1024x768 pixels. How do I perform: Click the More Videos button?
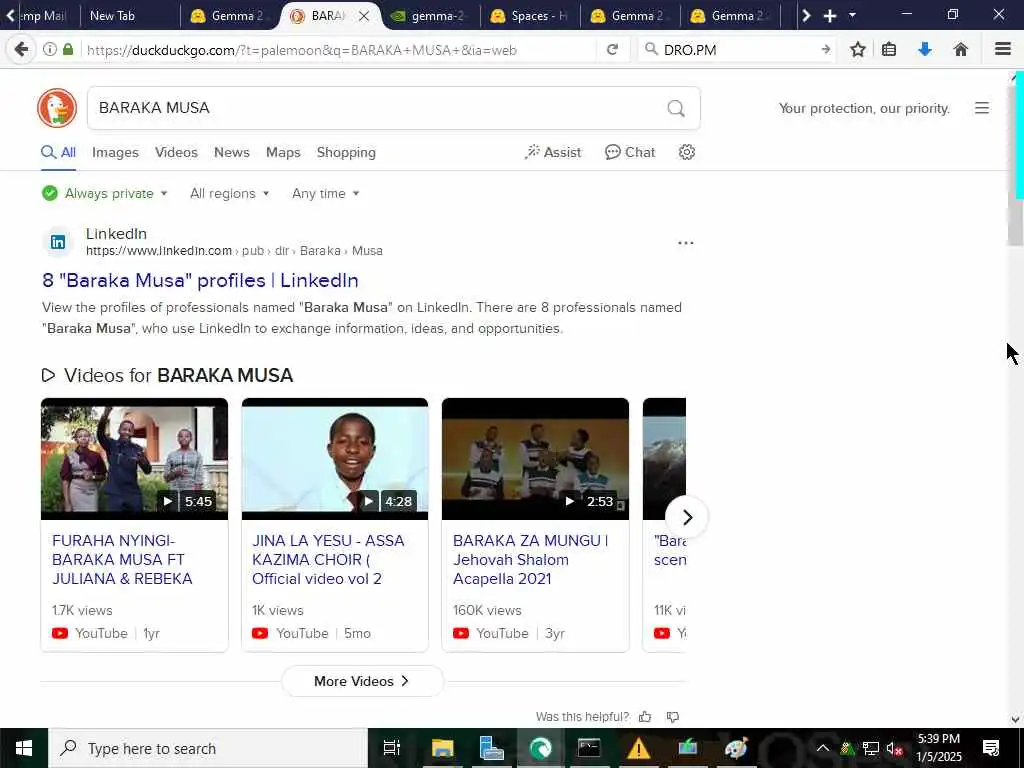[x=362, y=681]
